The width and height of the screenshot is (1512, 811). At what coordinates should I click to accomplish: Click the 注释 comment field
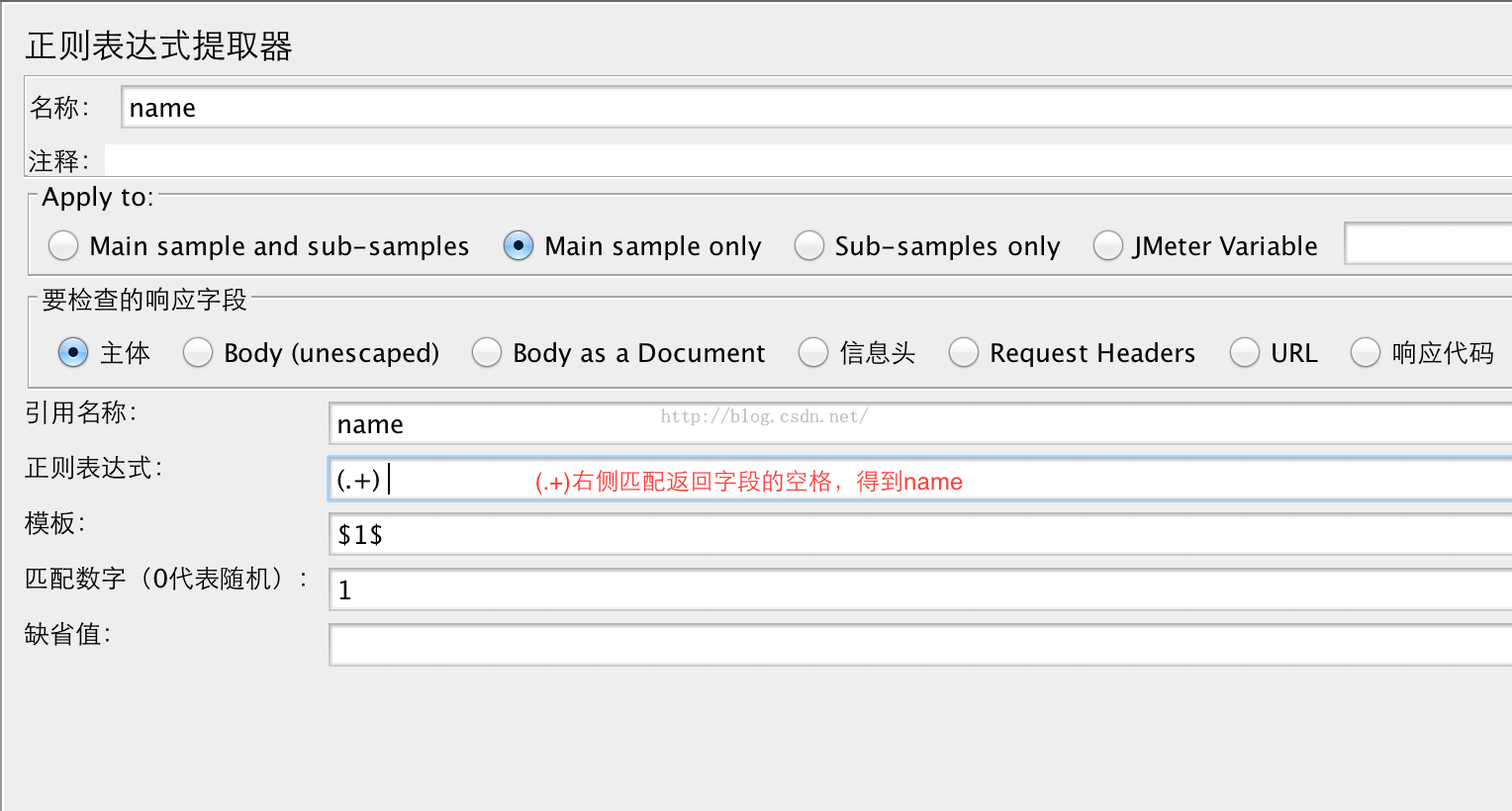pyautogui.click(x=808, y=160)
